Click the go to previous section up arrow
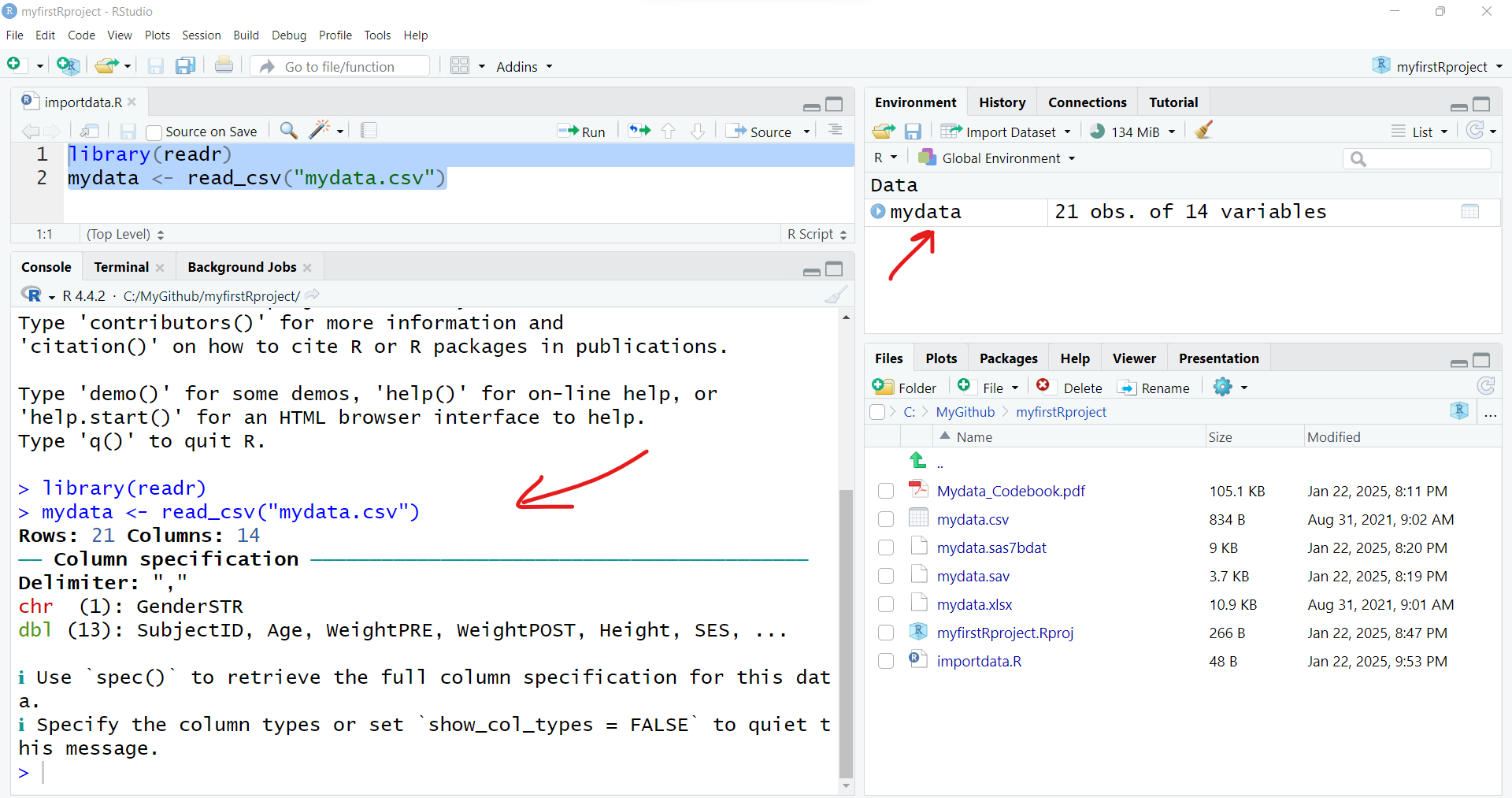This screenshot has height=798, width=1512. (x=669, y=131)
